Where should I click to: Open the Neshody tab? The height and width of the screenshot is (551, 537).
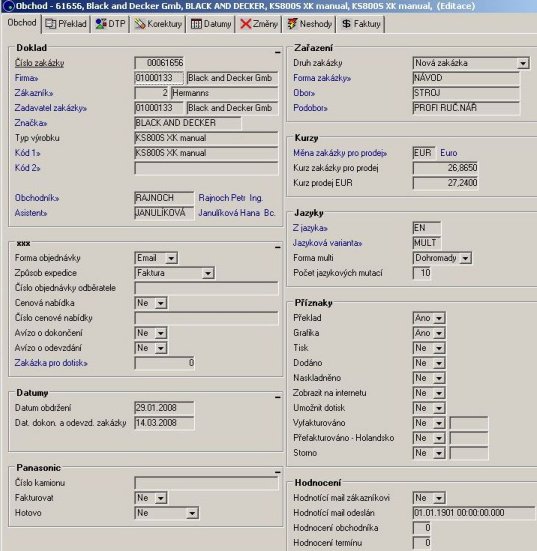coord(309,24)
